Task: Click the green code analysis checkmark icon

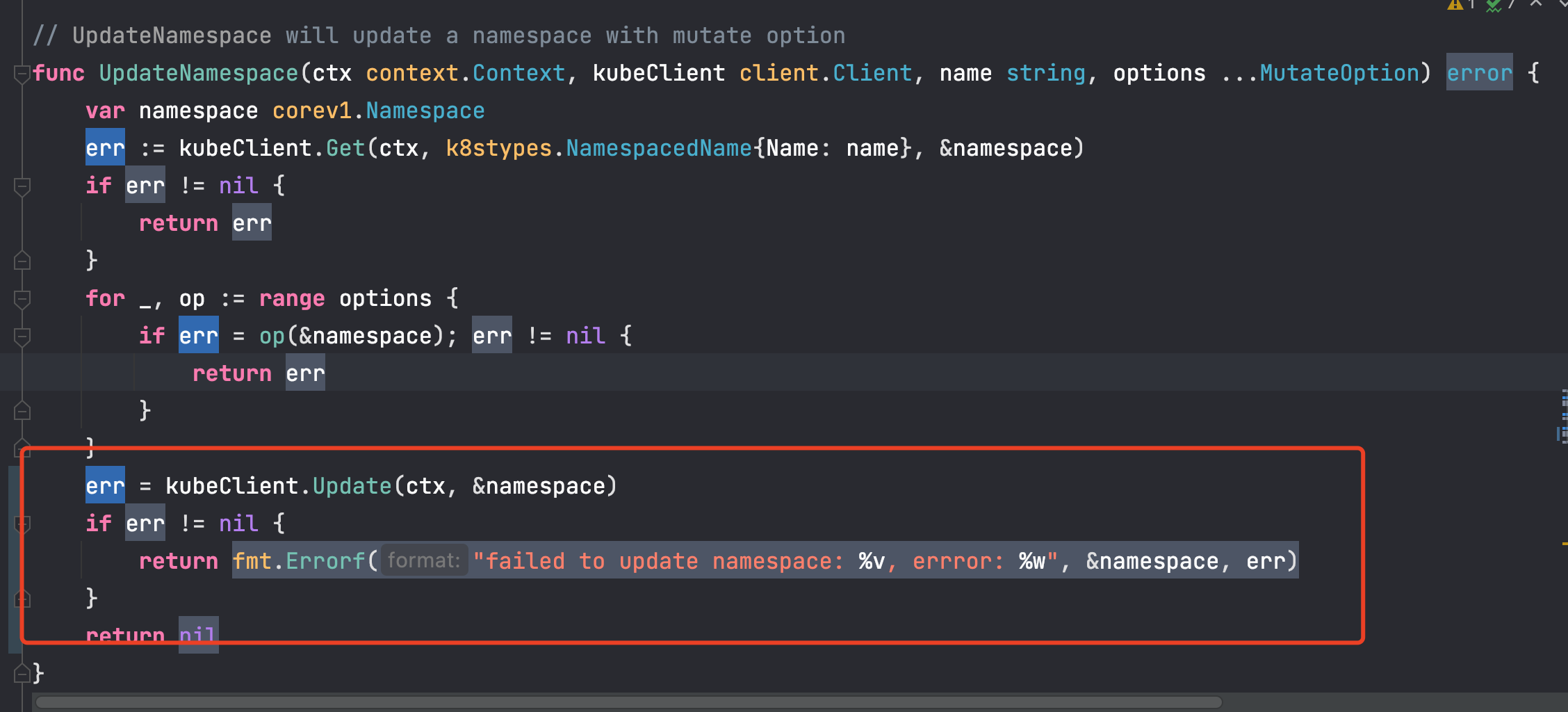Action: pyautogui.click(x=1493, y=7)
